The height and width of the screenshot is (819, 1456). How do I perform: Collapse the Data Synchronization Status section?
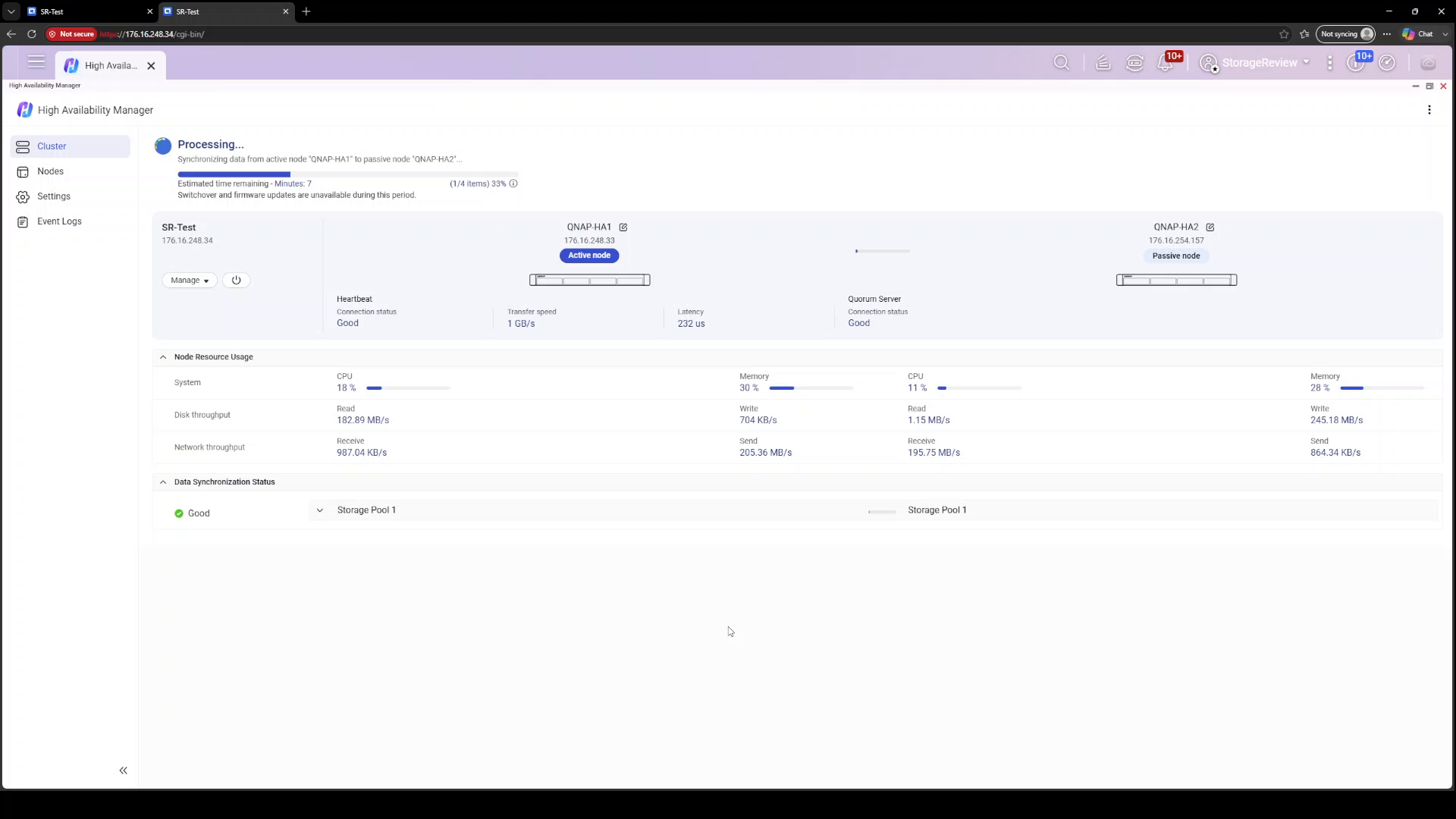pos(163,482)
